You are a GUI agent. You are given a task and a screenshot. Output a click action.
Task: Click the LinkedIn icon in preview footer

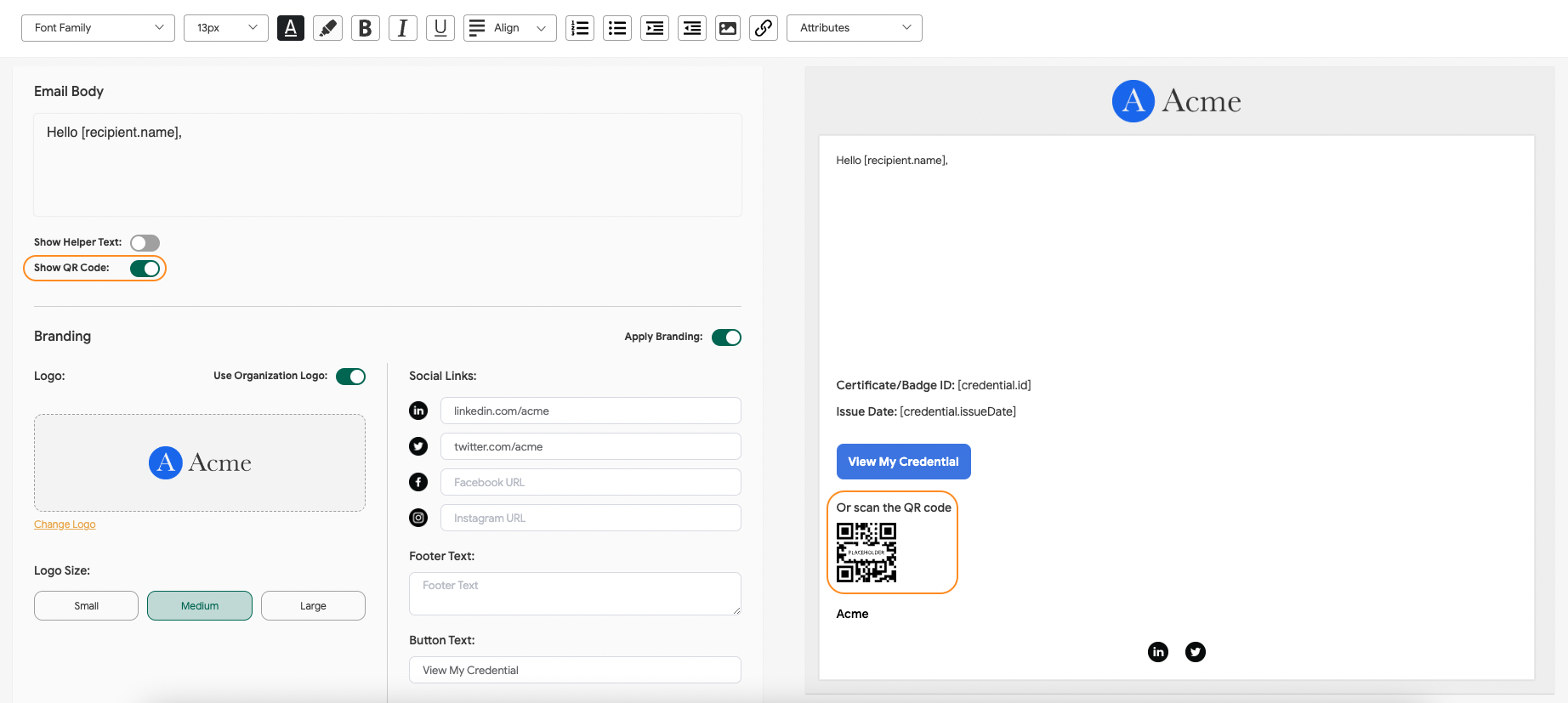click(1158, 652)
